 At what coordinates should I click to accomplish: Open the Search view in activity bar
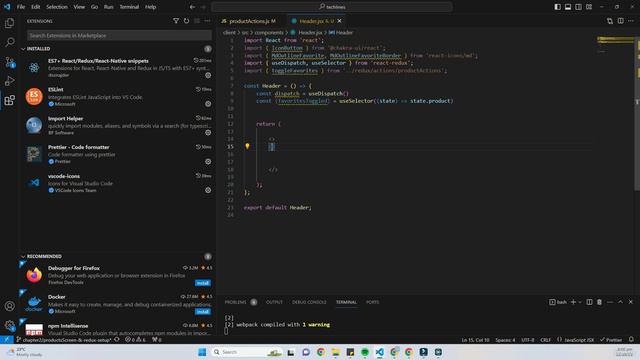tap(9, 42)
